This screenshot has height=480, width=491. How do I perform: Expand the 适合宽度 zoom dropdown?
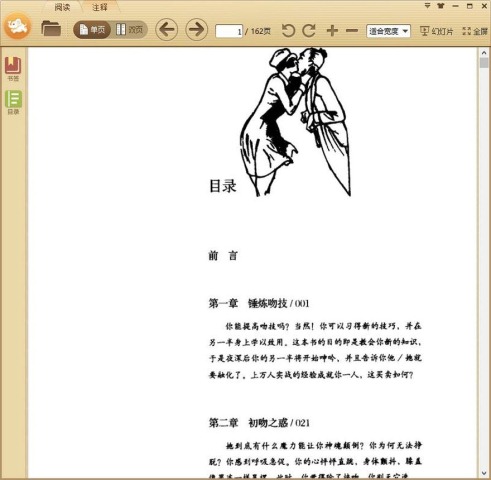[388, 31]
